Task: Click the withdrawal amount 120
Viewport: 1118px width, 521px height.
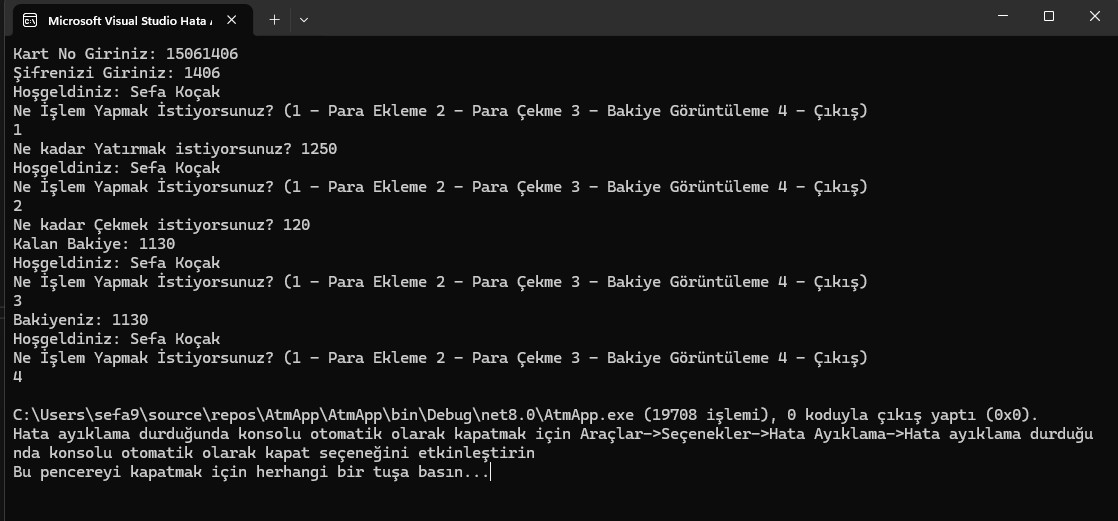Action: (x=296, y=225)
